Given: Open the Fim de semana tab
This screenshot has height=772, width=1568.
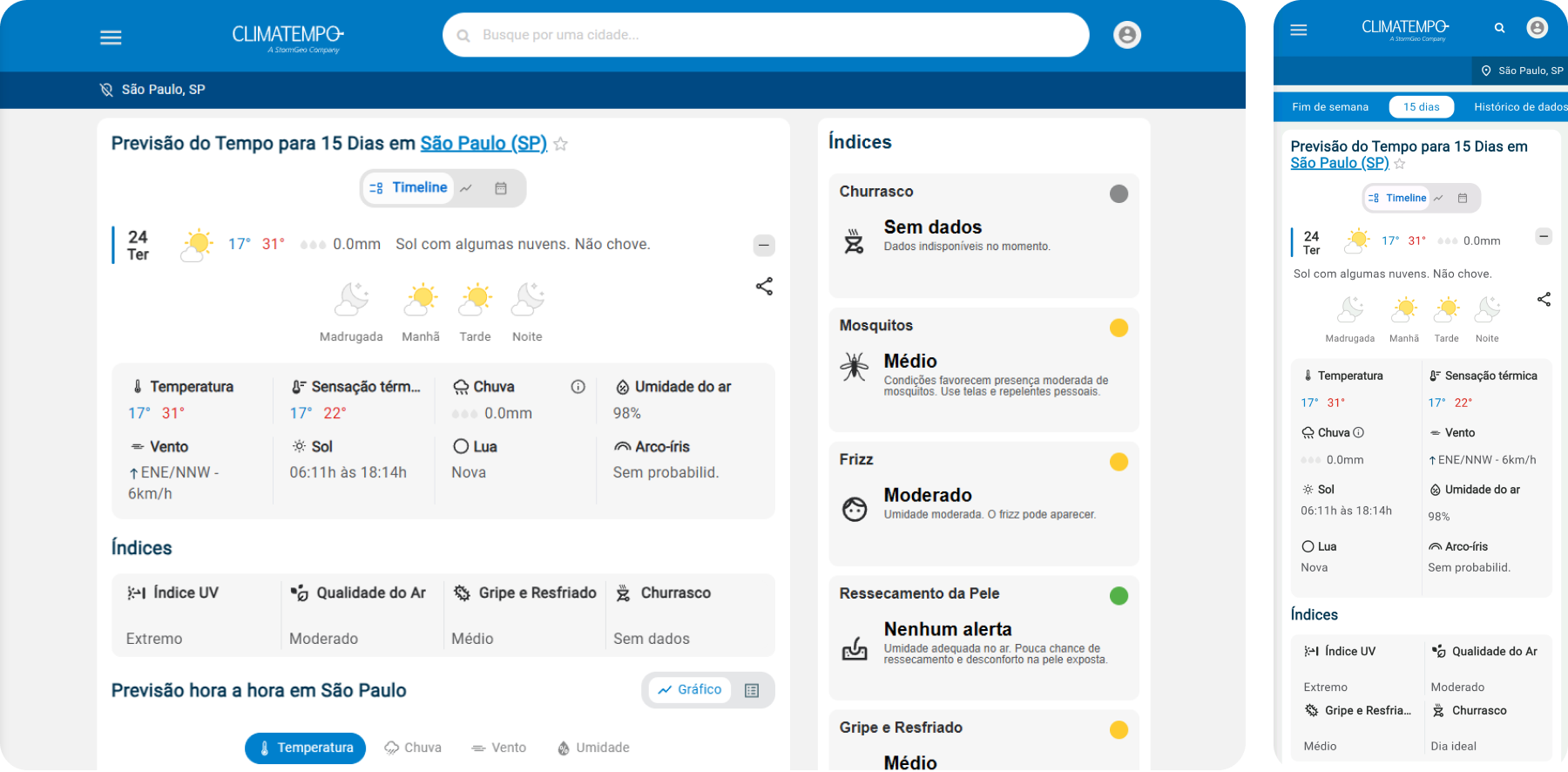Looking at the screenshot, I should click(1330, 107).
